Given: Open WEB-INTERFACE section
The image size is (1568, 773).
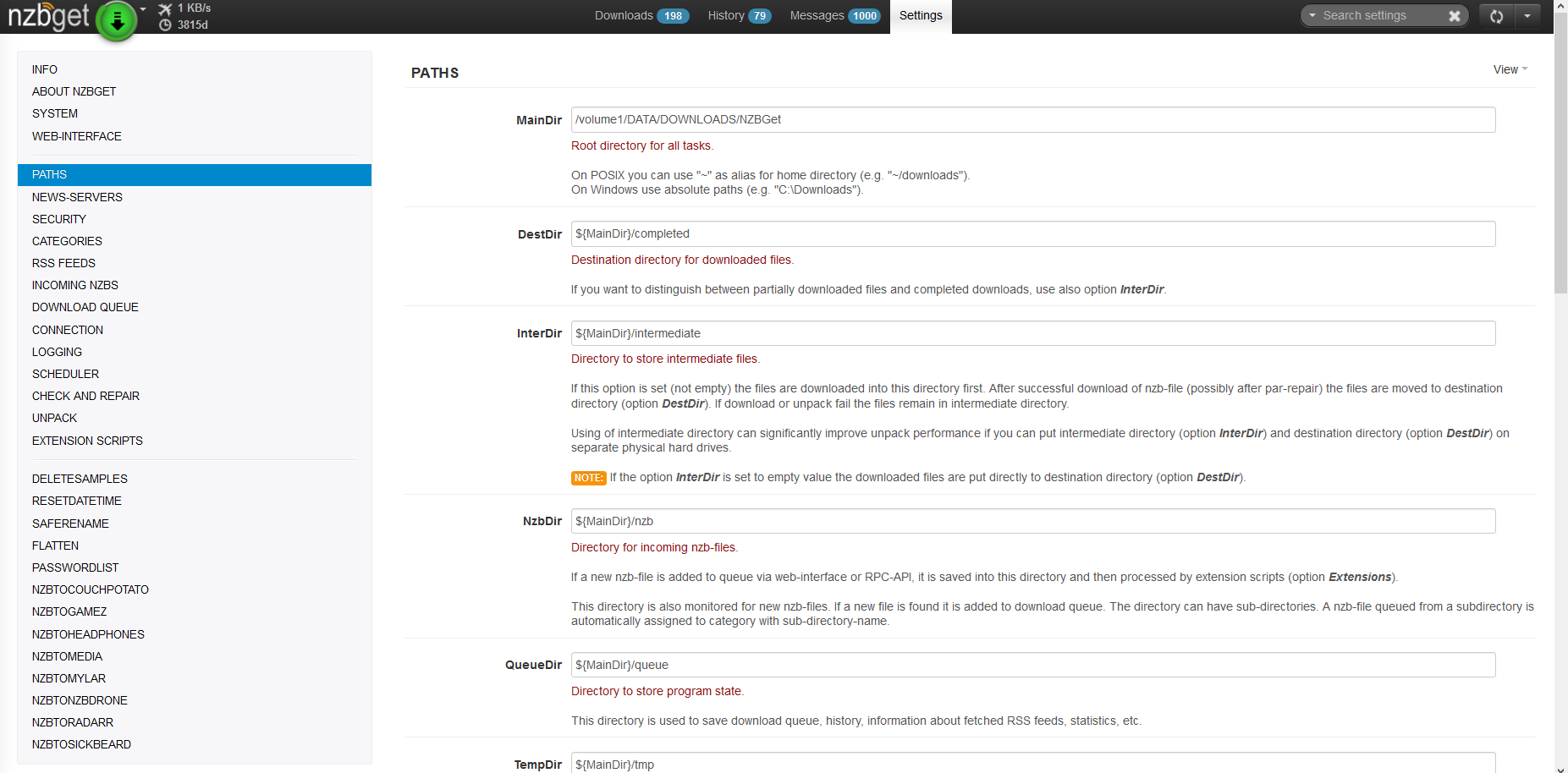Looking at the screenshot, I should tap(195, 136).
